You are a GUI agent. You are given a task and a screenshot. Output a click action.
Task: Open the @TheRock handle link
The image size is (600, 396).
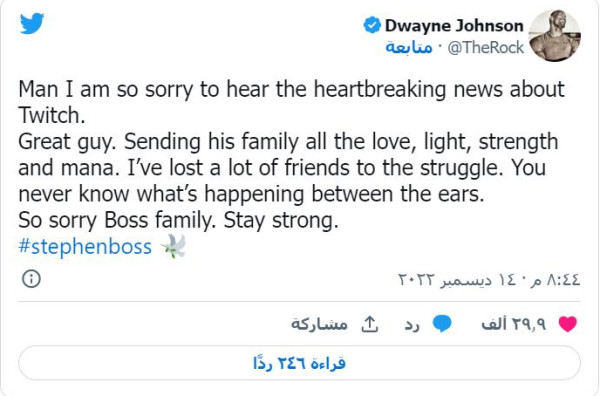(485, 47)
